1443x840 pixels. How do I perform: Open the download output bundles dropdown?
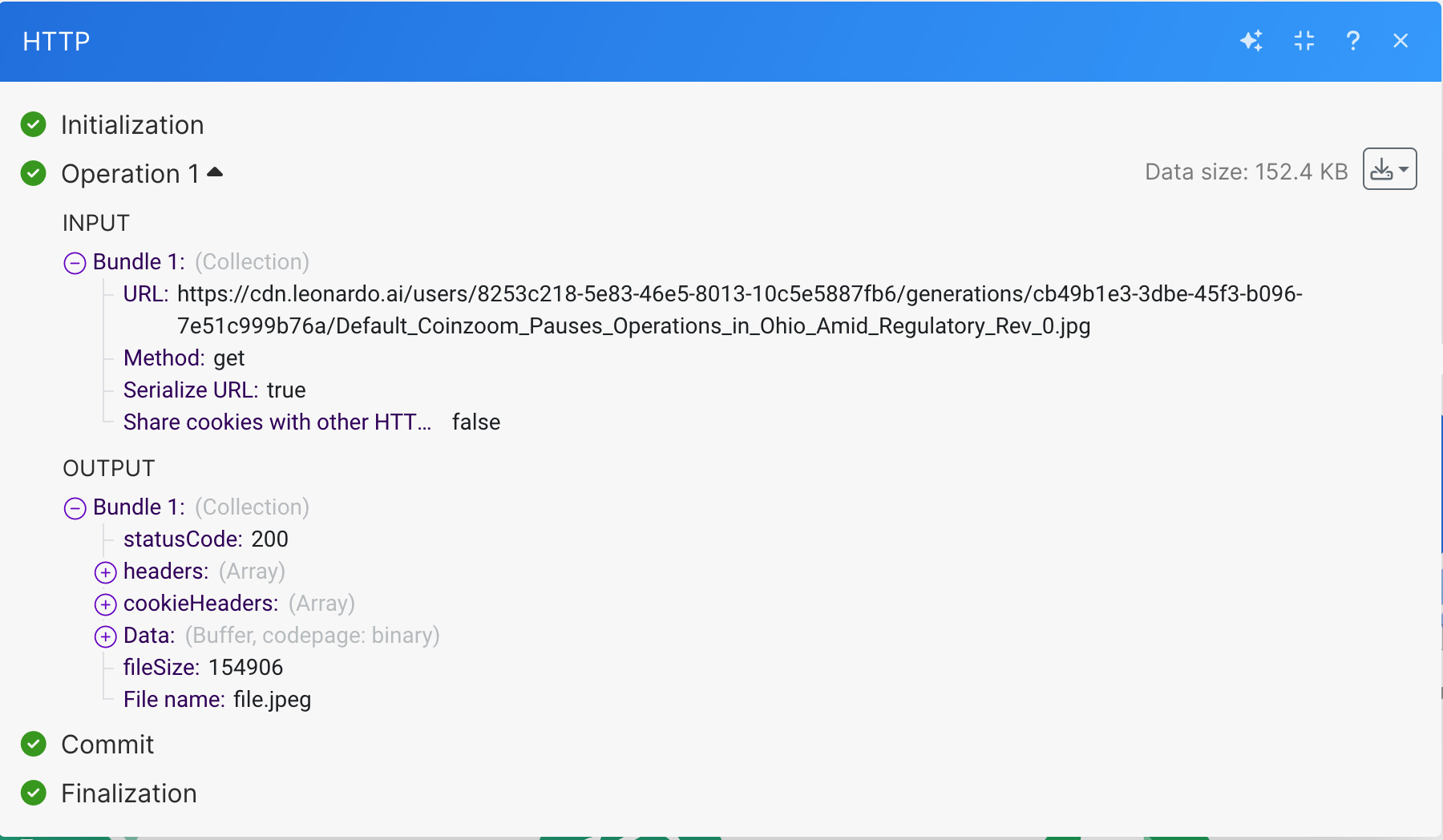tap(1389, 169)
